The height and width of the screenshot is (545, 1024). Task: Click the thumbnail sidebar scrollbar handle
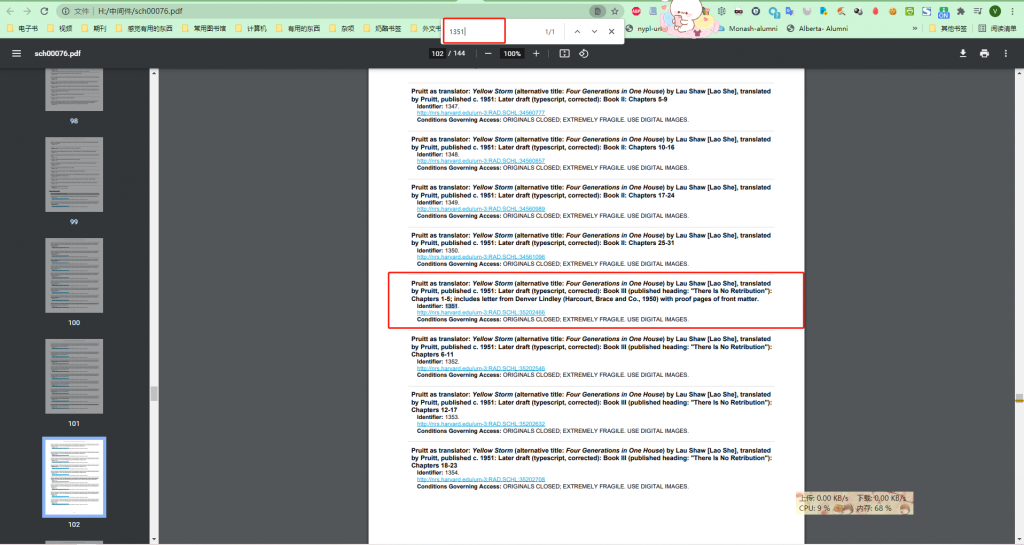(x=154, y=394)
